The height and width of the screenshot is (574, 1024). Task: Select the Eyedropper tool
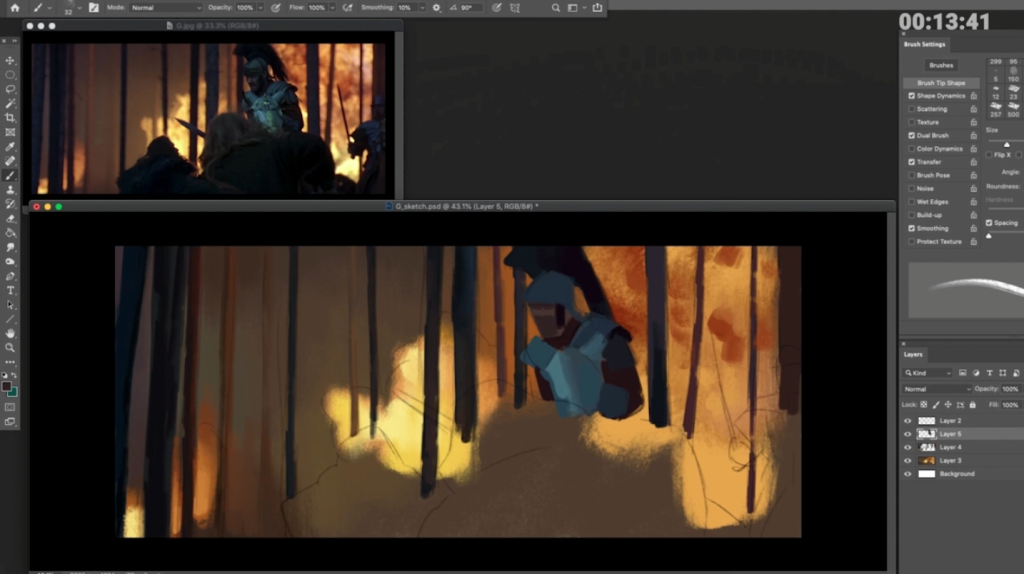tap(11, 146)
